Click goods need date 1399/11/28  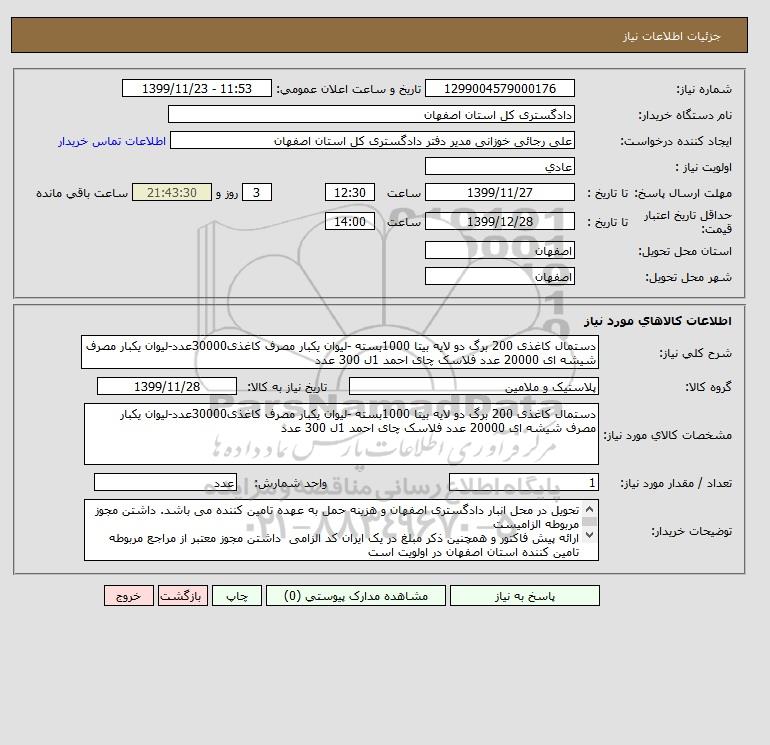click(x=167, y=386)
